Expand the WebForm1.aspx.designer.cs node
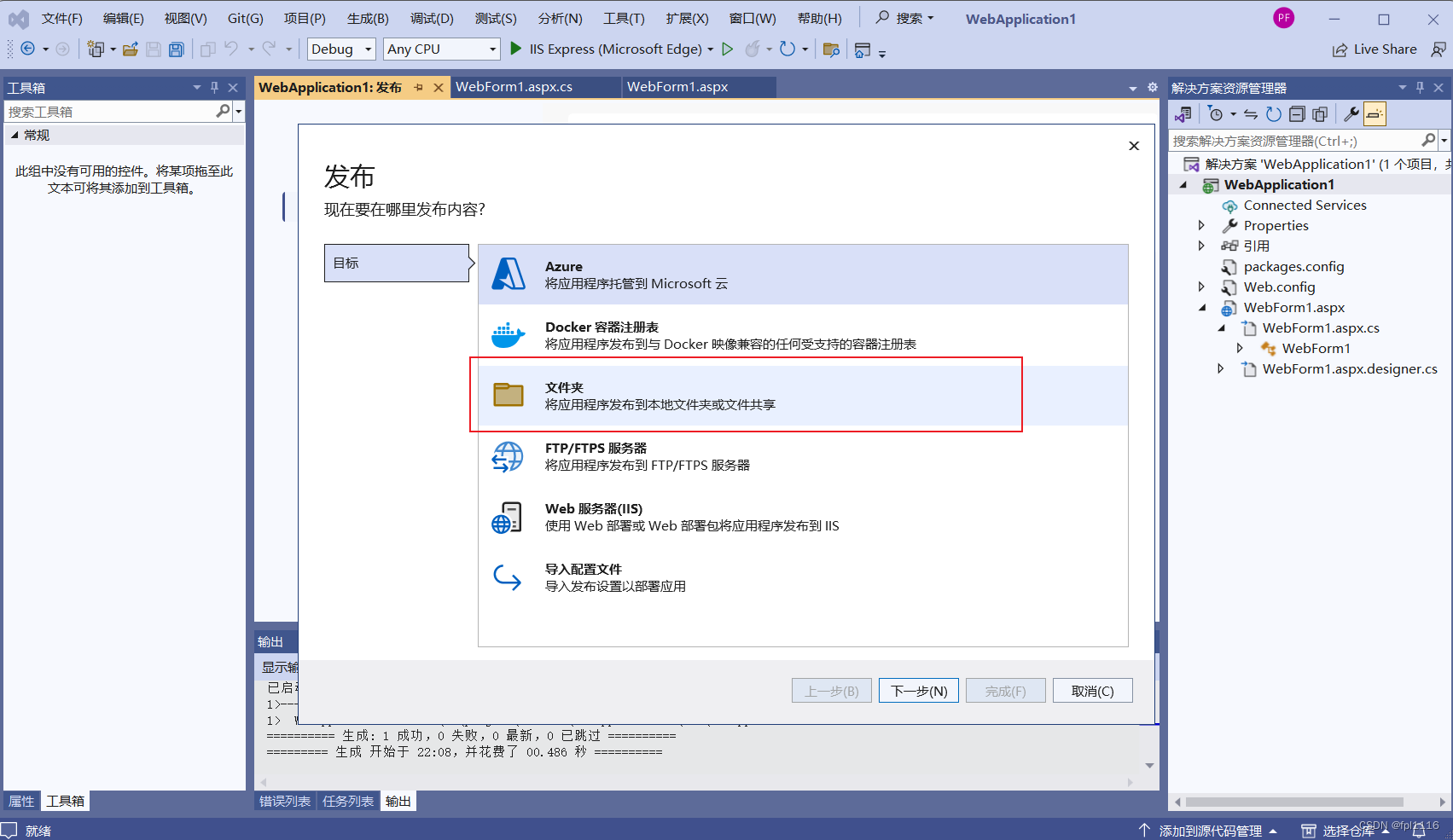1453x840 pixels. (1221, 368)
